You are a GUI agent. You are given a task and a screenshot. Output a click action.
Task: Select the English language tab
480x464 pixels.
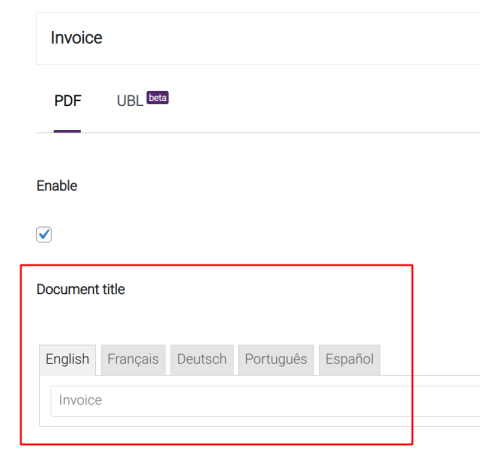click(67, 360)
